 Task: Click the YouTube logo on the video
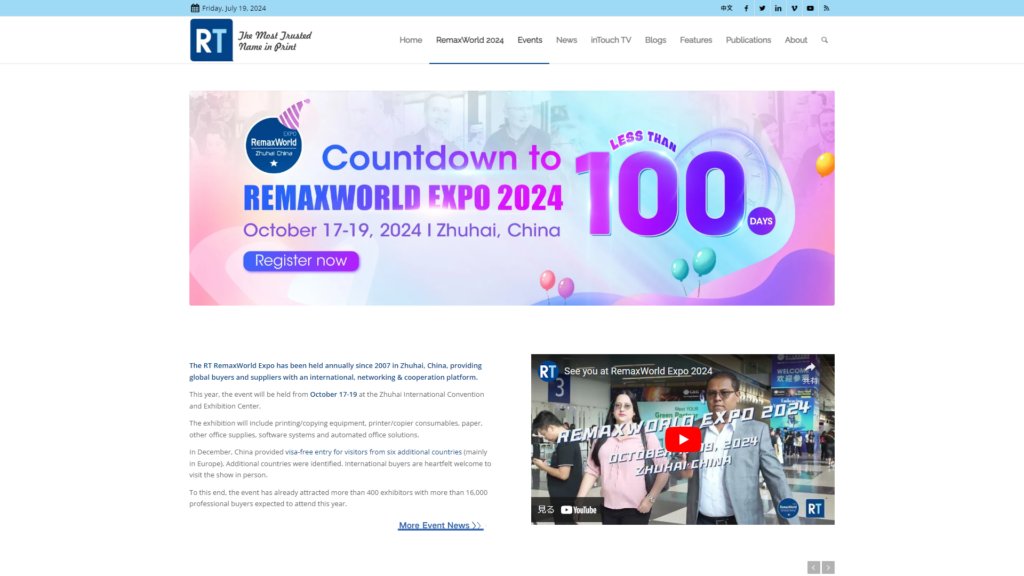579,510
